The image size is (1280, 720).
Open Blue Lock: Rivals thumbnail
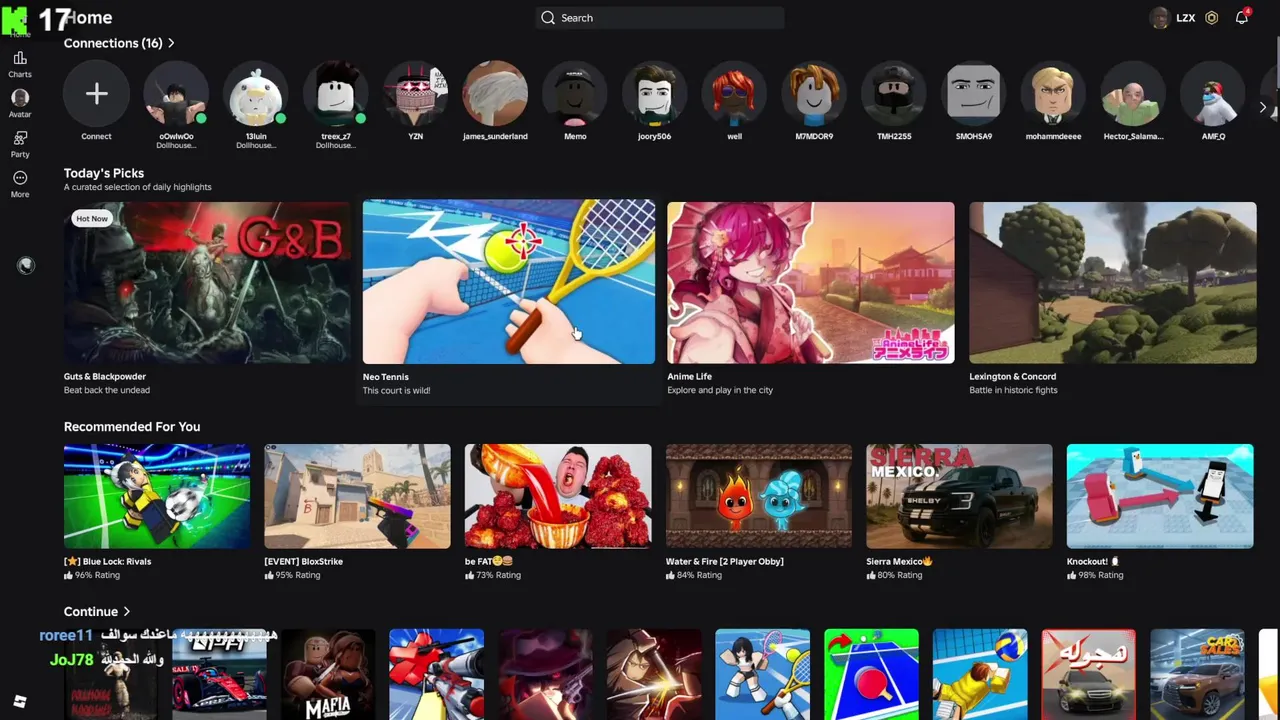pos(157,496)
